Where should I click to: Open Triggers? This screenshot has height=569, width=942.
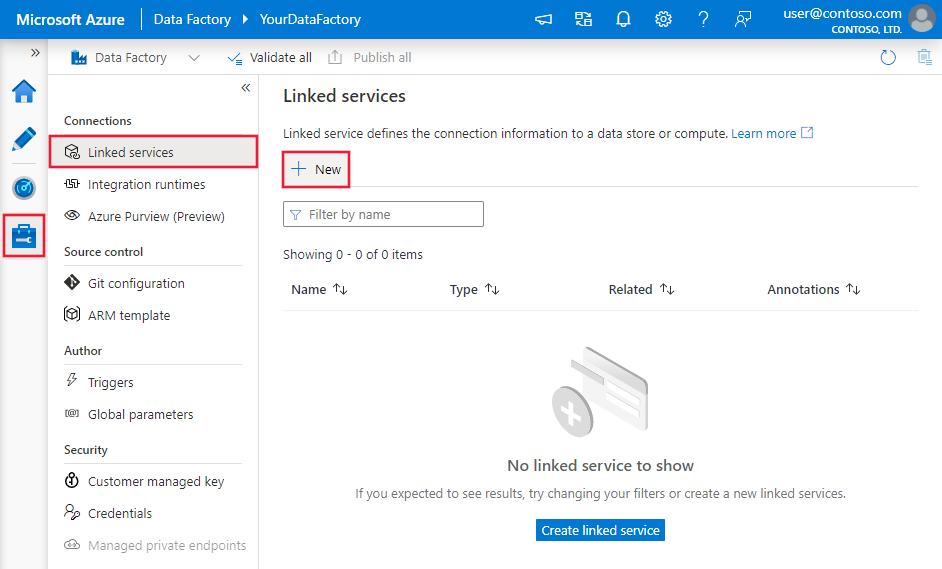[x=111, y=383]
